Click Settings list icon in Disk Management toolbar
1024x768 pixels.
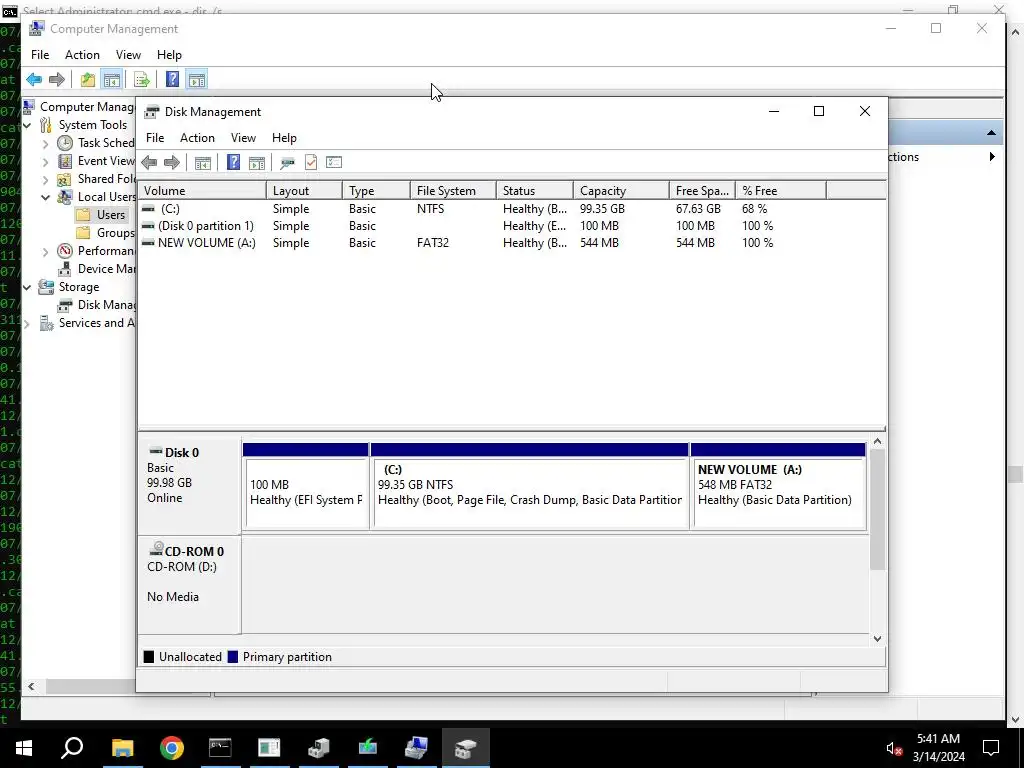[x=334, y=162]
